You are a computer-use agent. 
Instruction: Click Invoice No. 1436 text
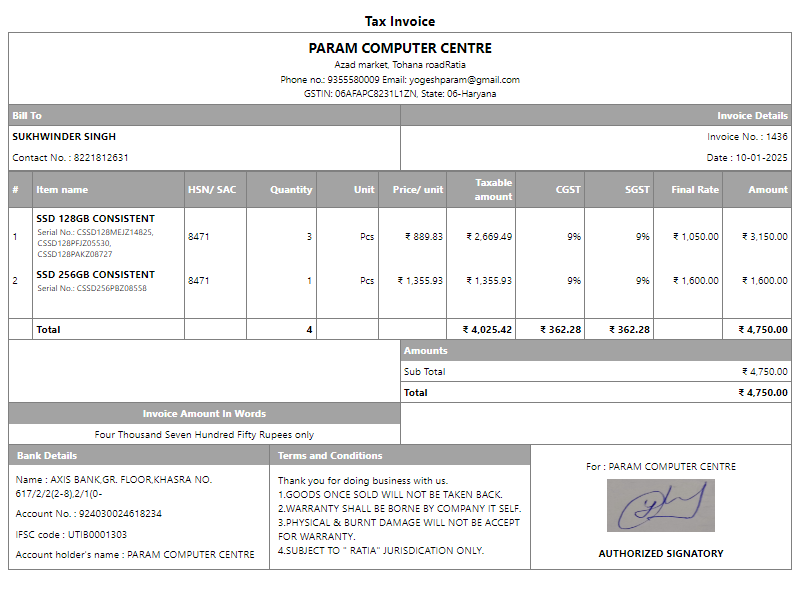coord(747,137)
